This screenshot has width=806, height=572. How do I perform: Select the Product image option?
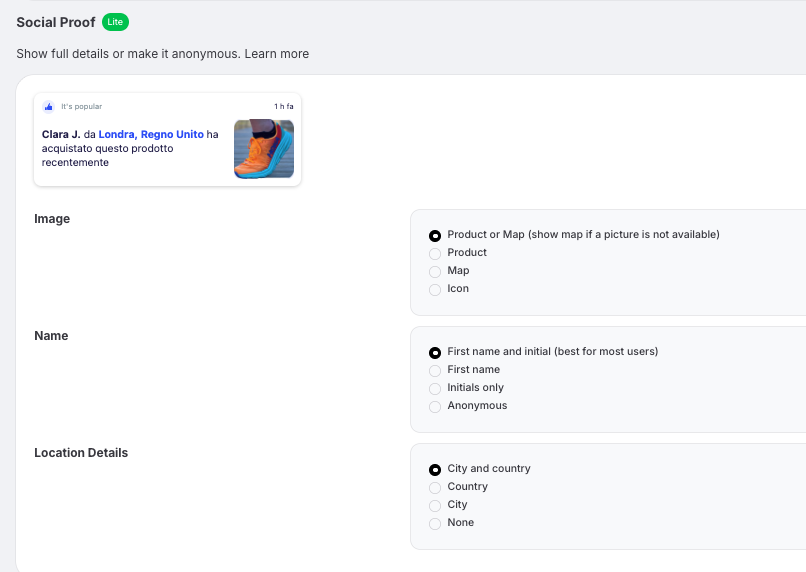coord(435,254)
